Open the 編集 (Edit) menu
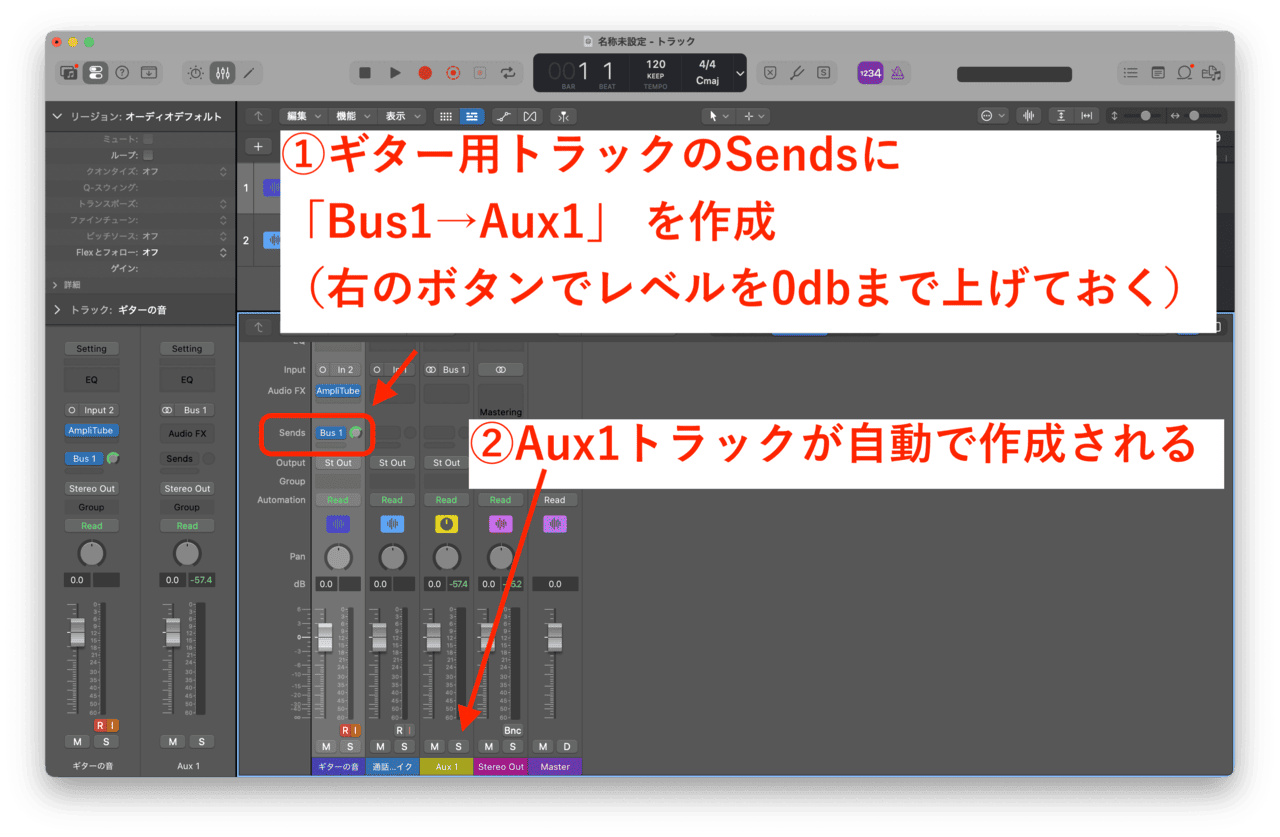1280x837 pixels. (x=303, y=116)
